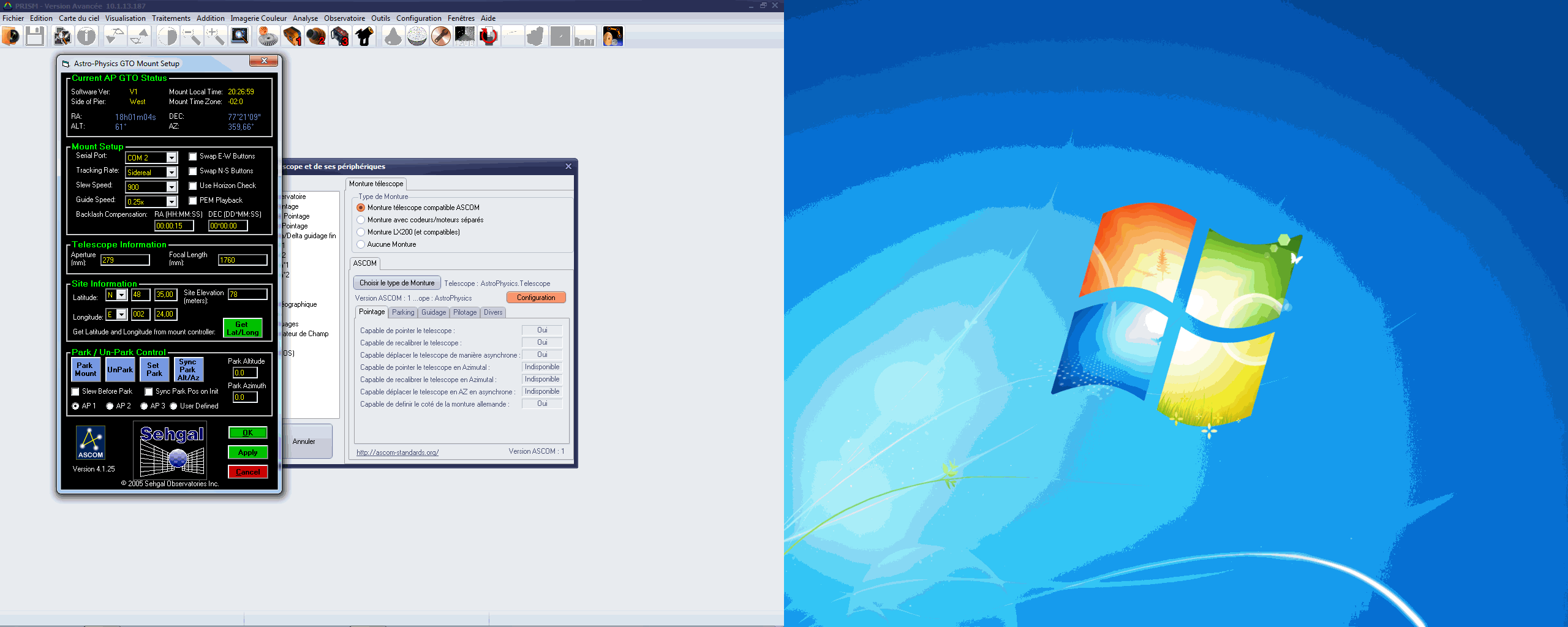The image size is (1568, 627).
Task: Enable Swap E-W Buttons checkbox
Action: [193, 157]
